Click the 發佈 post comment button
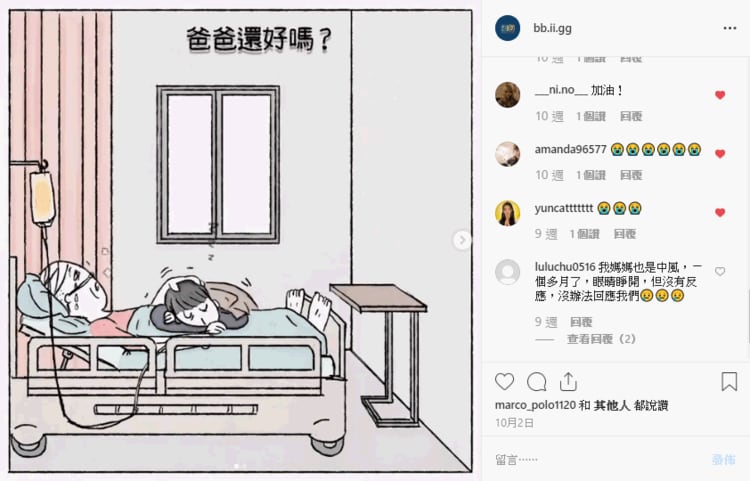The height and width of the screenshot is (481, 750). [x=723, y=459]
